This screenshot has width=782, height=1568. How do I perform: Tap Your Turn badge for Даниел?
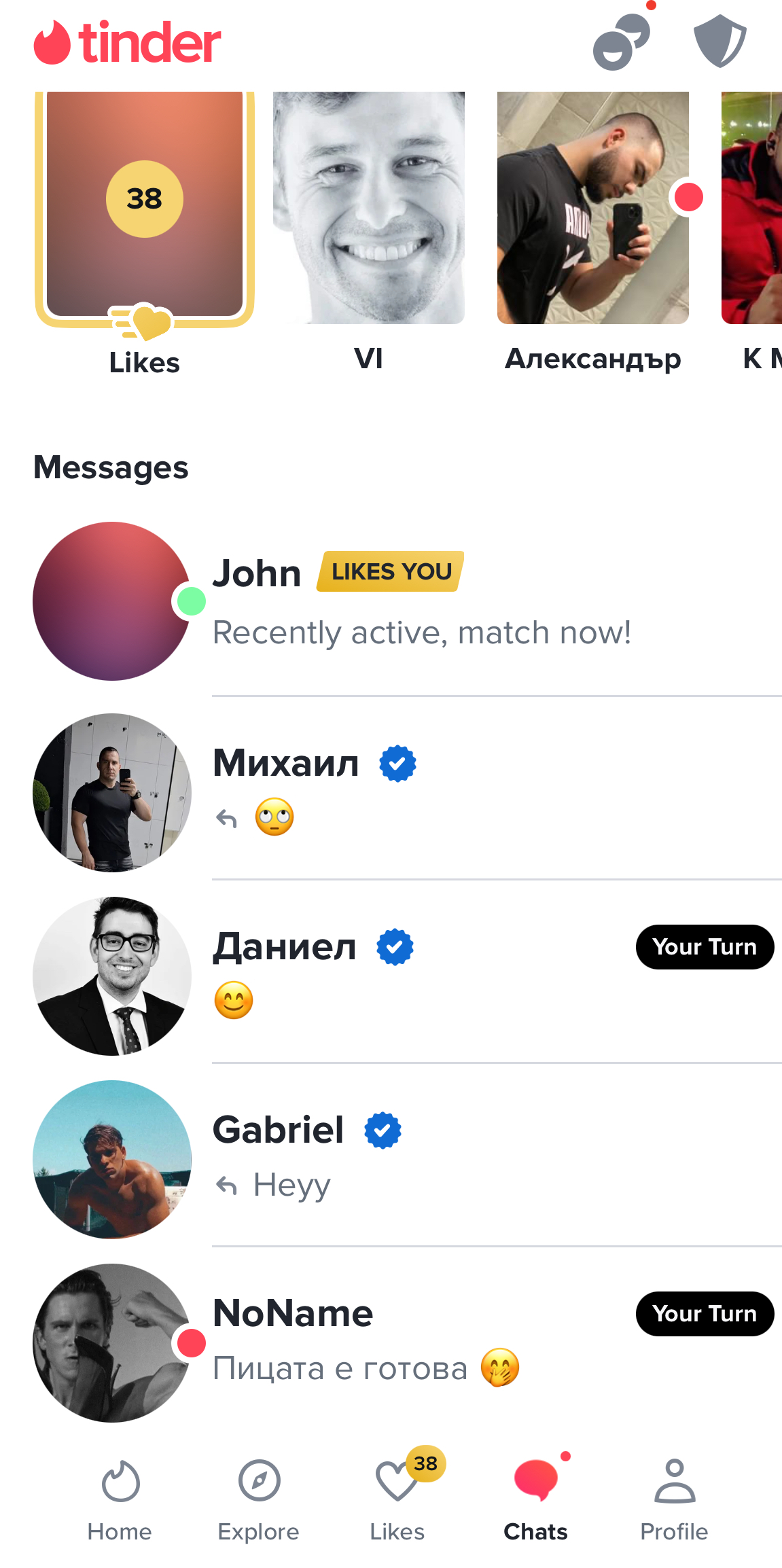coord(705,947)
